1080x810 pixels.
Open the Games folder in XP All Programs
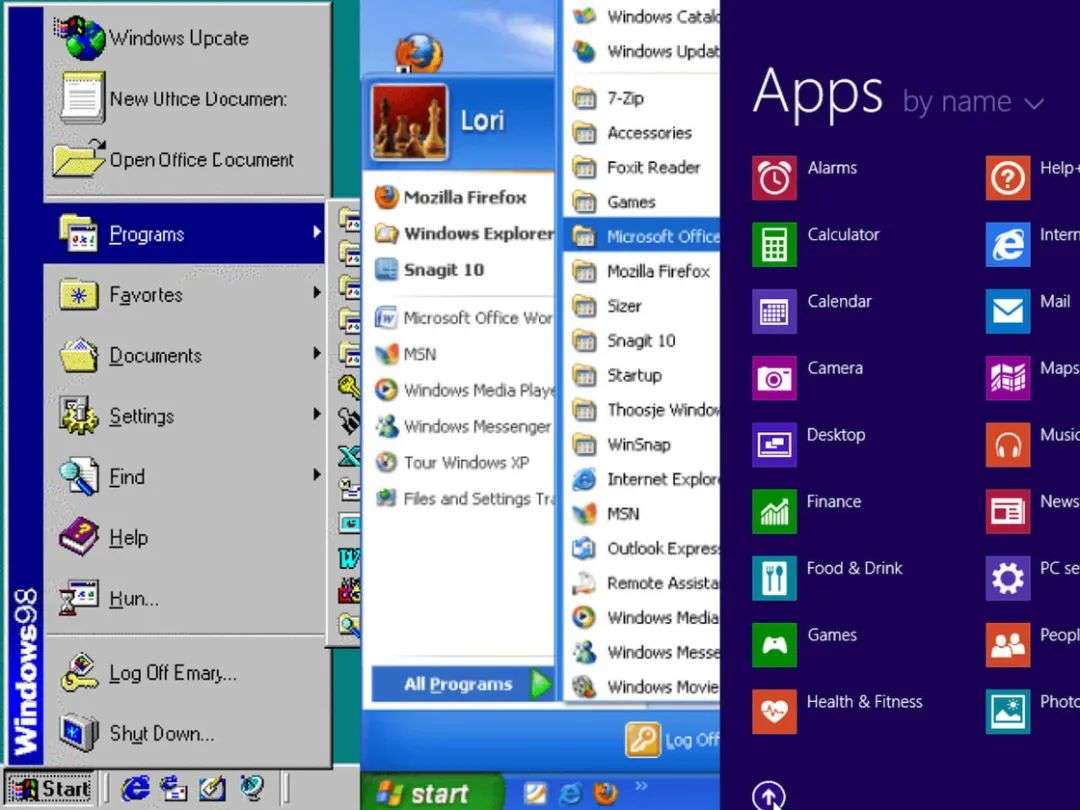(642, 202)
